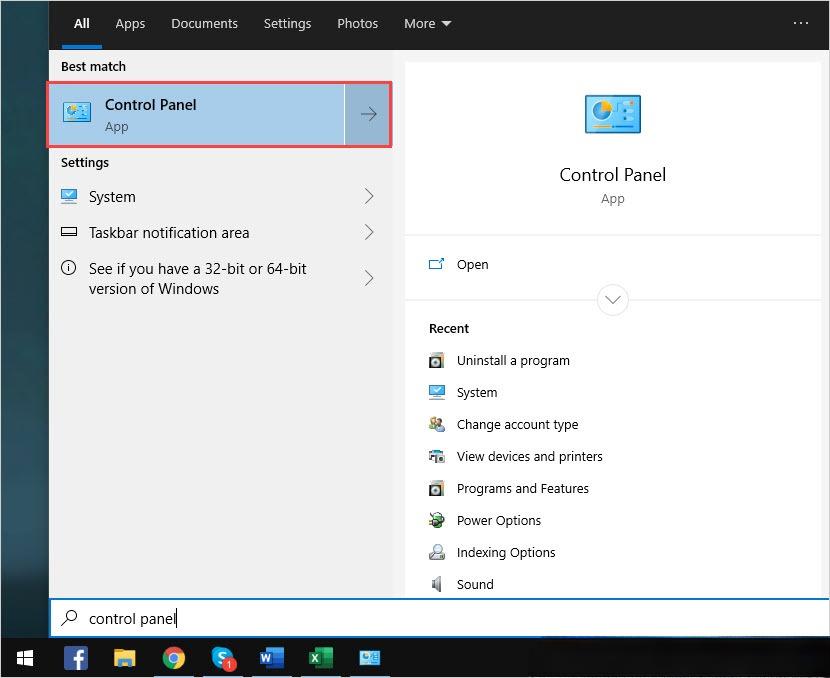Open the three-dot options menu

(x=800, y=23)
